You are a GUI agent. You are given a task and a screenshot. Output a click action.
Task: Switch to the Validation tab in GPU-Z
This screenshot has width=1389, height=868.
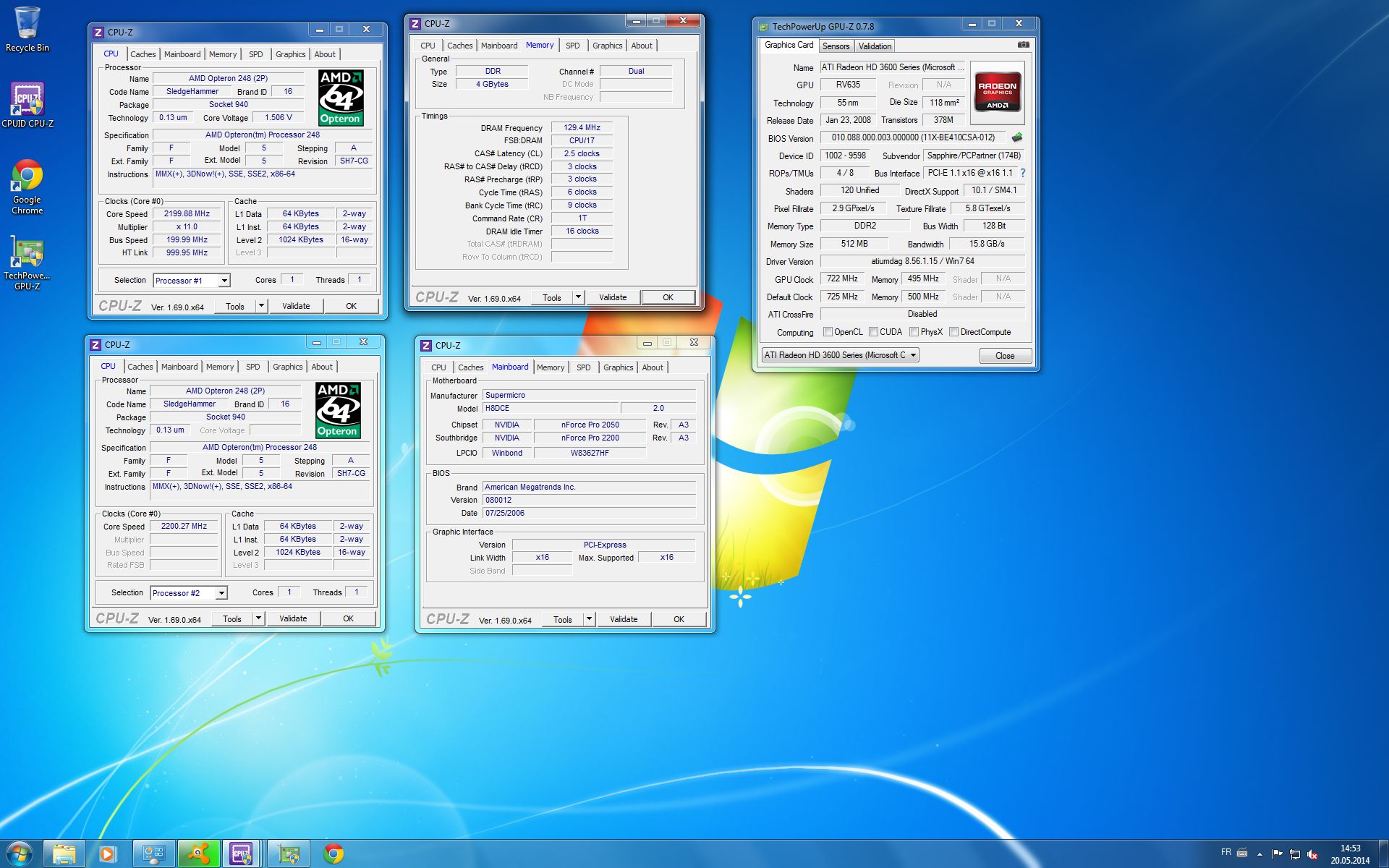tap(875, 46)
